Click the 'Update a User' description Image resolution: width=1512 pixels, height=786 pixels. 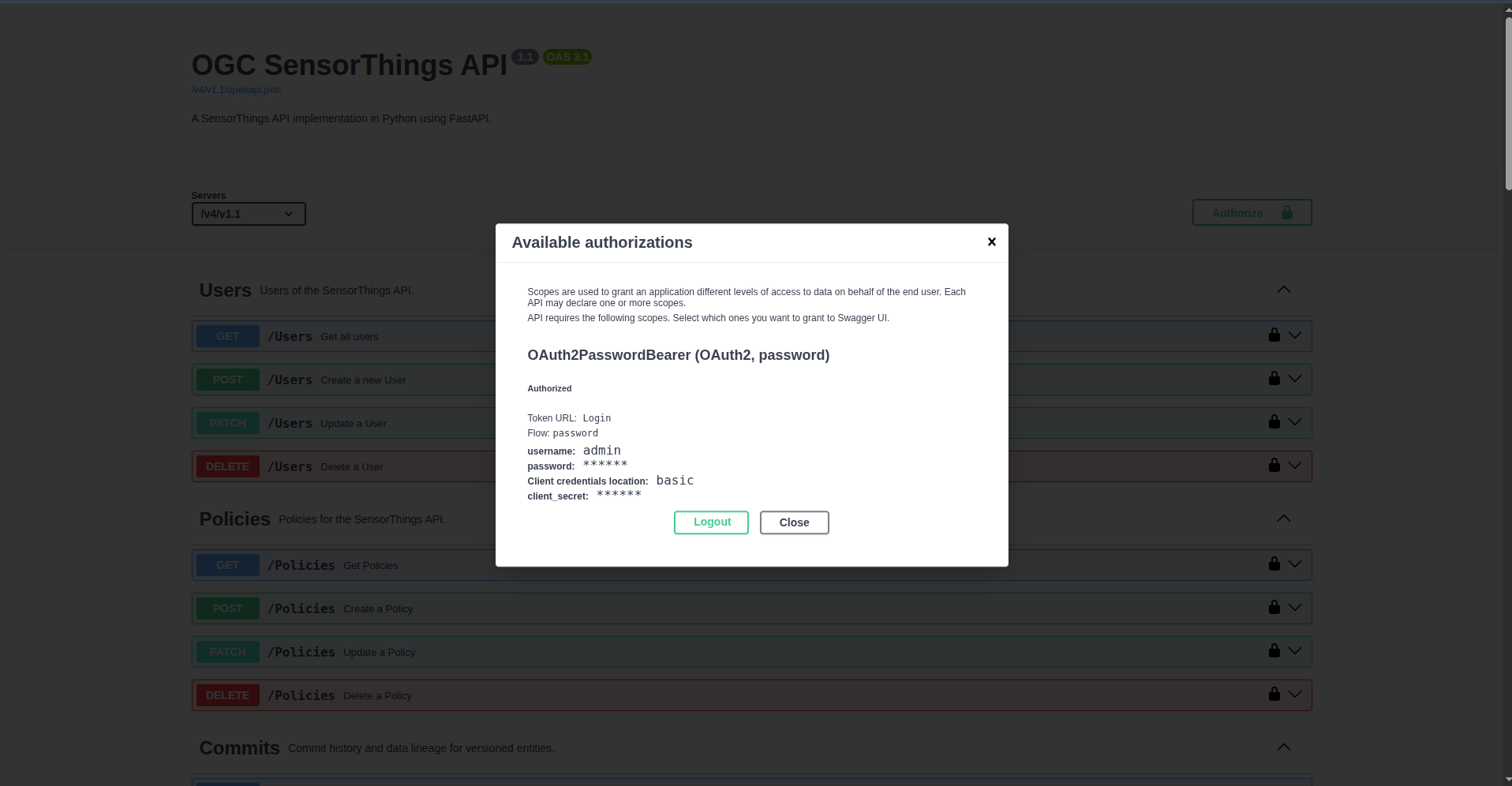[354, 424]
